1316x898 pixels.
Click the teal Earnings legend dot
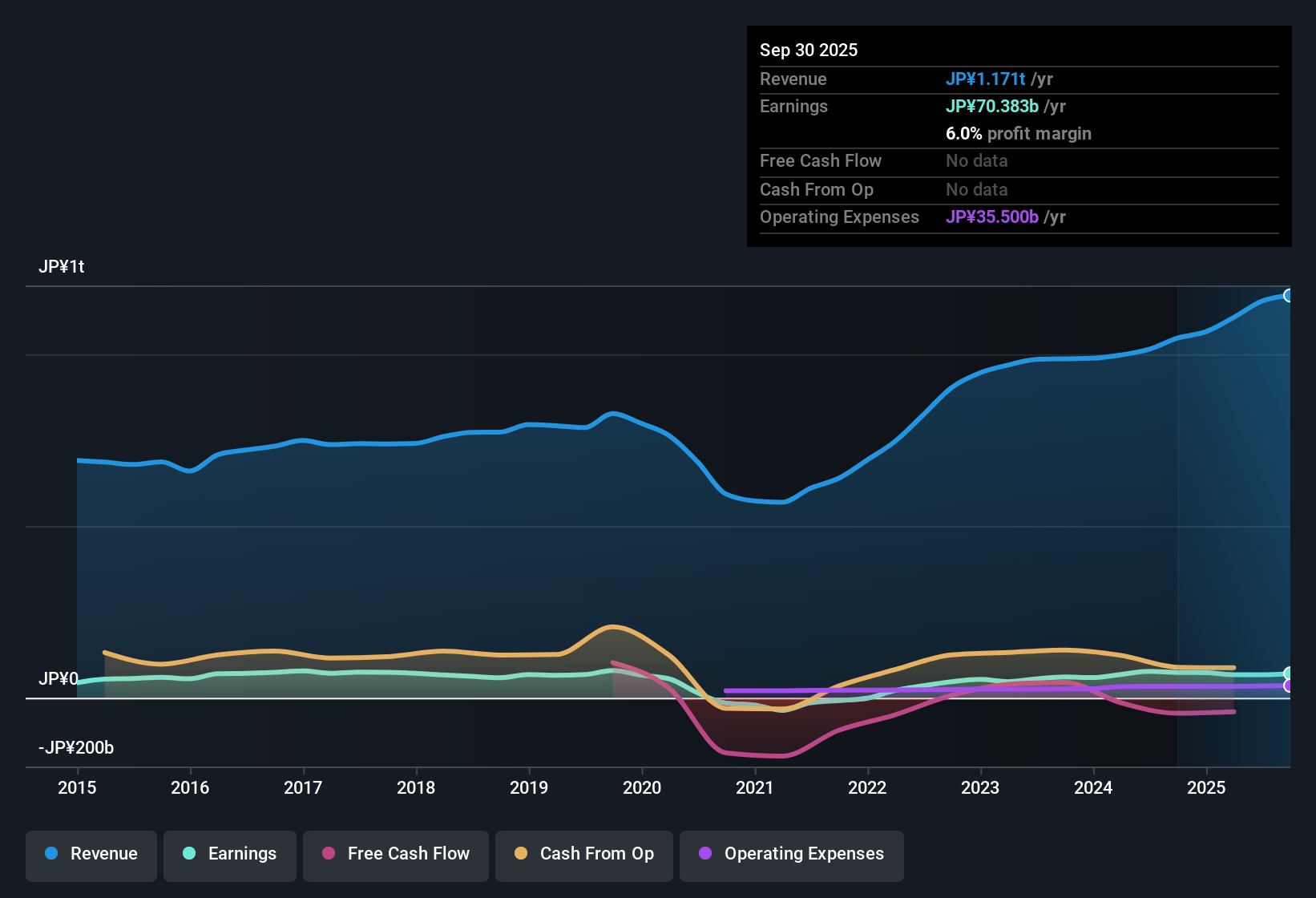pos(189,854)
